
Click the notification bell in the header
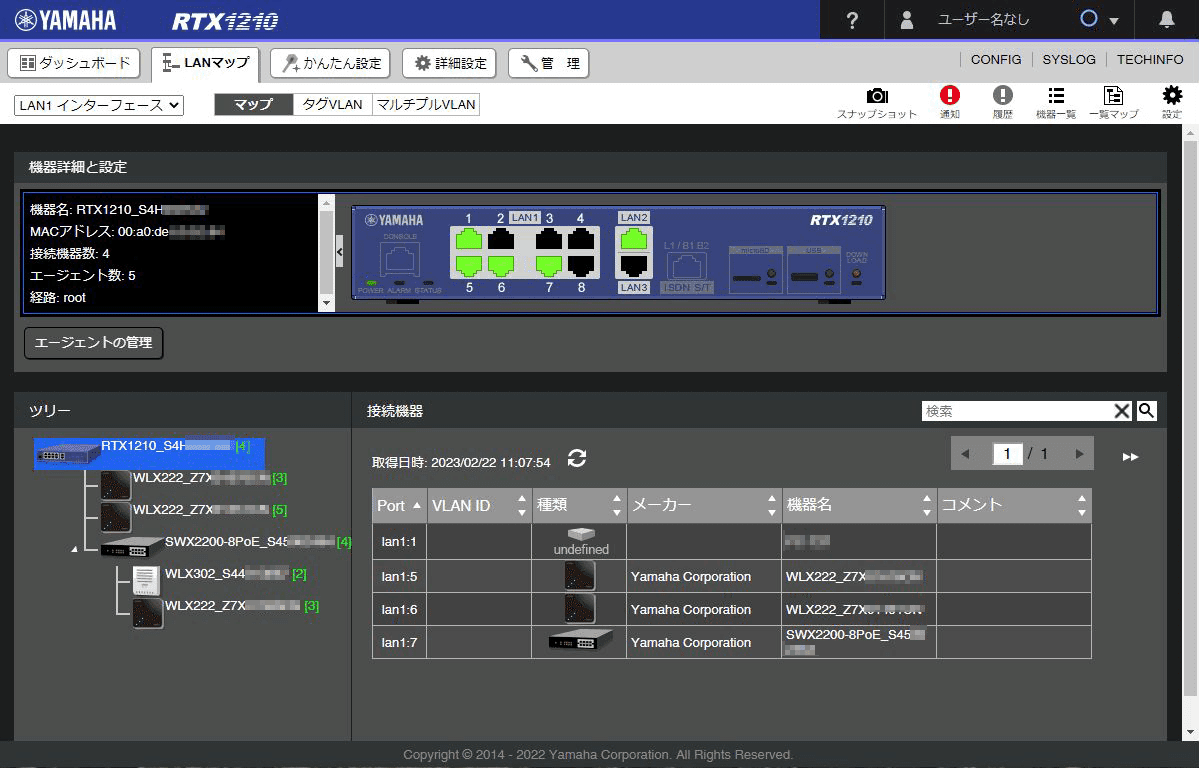(1166, 19)
